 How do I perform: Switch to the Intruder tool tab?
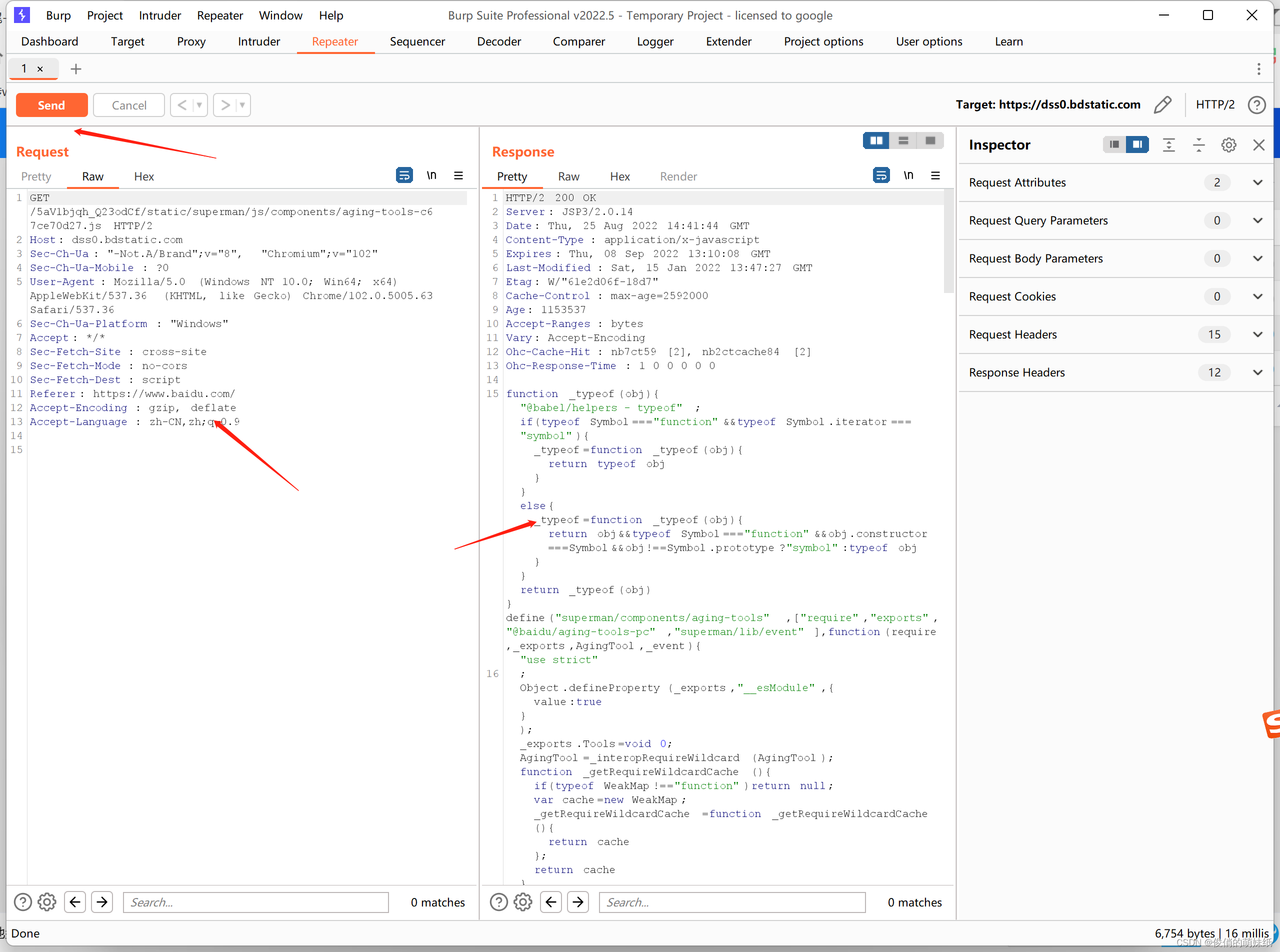[x=258, y=41]
